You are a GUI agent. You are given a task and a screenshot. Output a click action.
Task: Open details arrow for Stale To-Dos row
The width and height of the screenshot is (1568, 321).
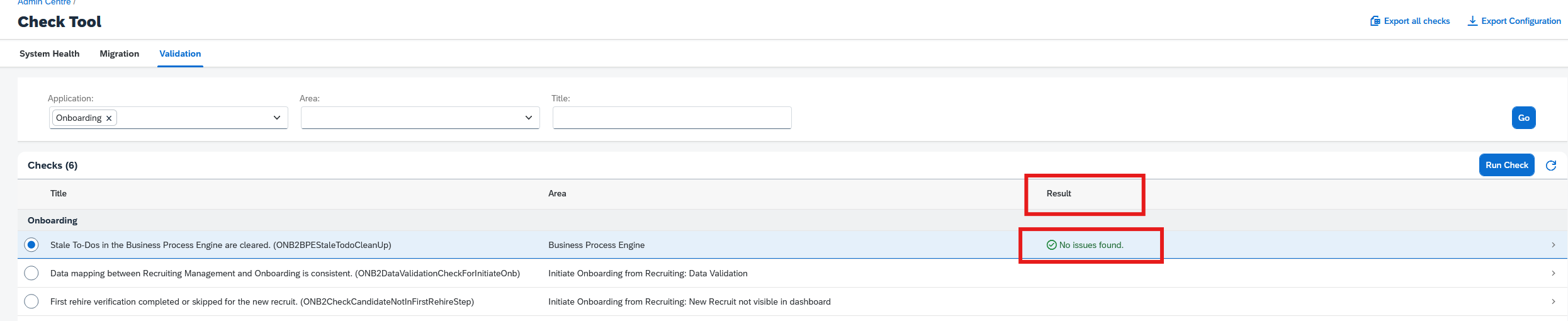click(1554, 245)
